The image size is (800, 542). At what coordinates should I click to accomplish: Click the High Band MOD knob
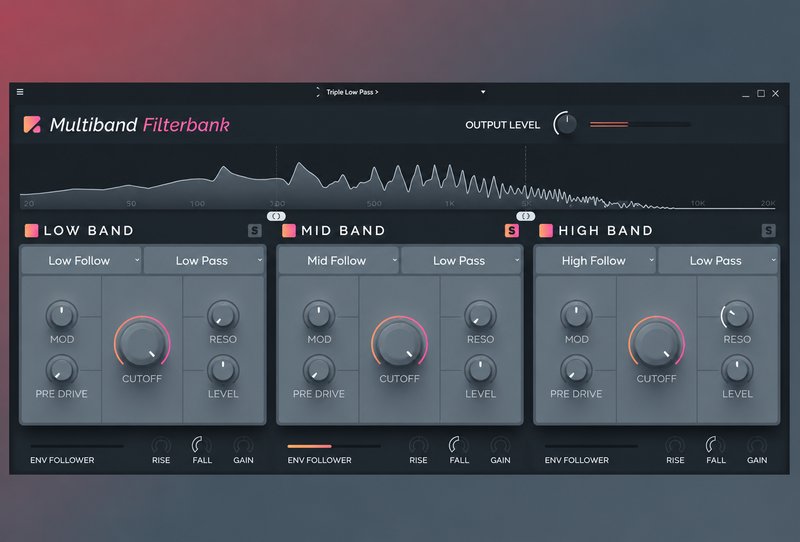pos(576,315)
